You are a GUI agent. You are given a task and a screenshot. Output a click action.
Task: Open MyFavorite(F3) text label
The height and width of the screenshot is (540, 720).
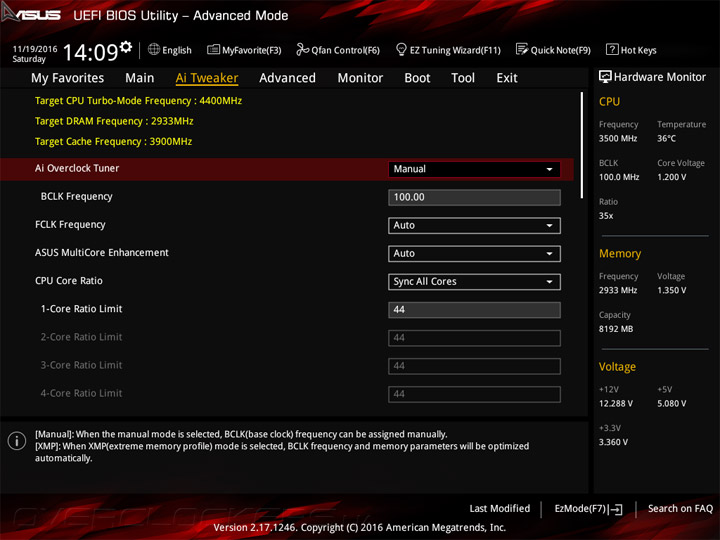point(252,50)
